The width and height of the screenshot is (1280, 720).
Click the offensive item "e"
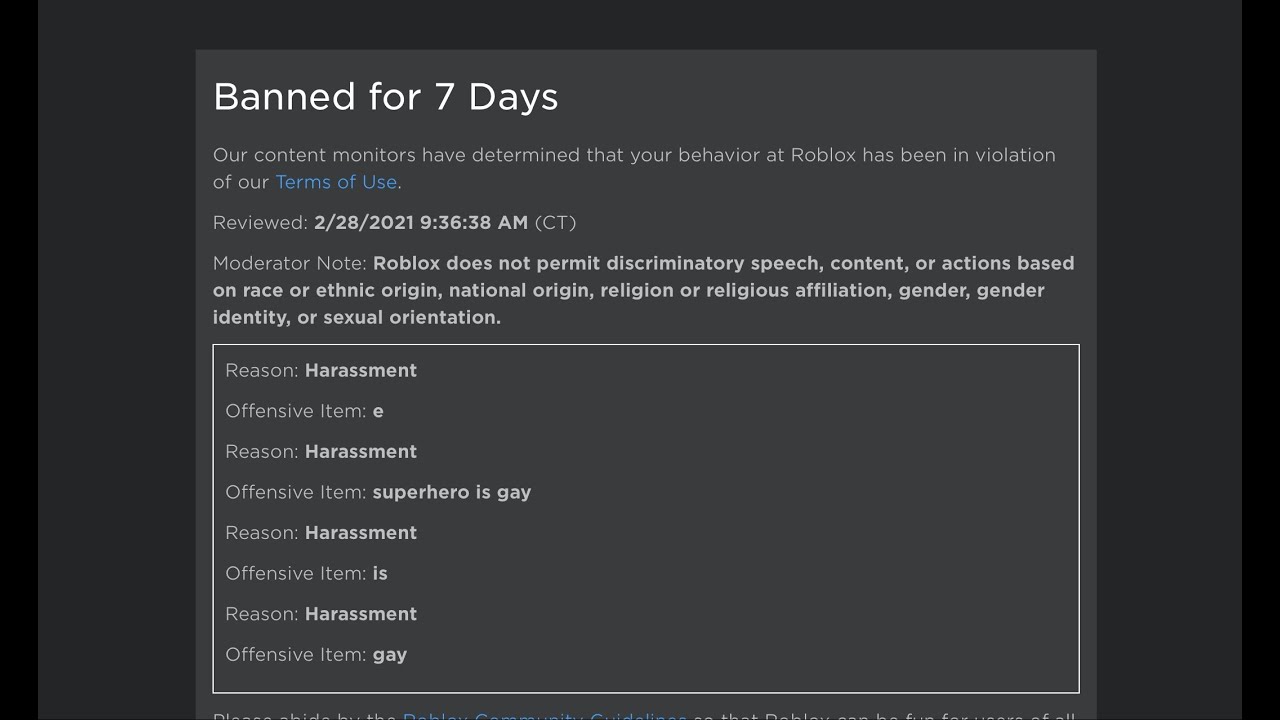pyautogui.click(x=378, y=411)
